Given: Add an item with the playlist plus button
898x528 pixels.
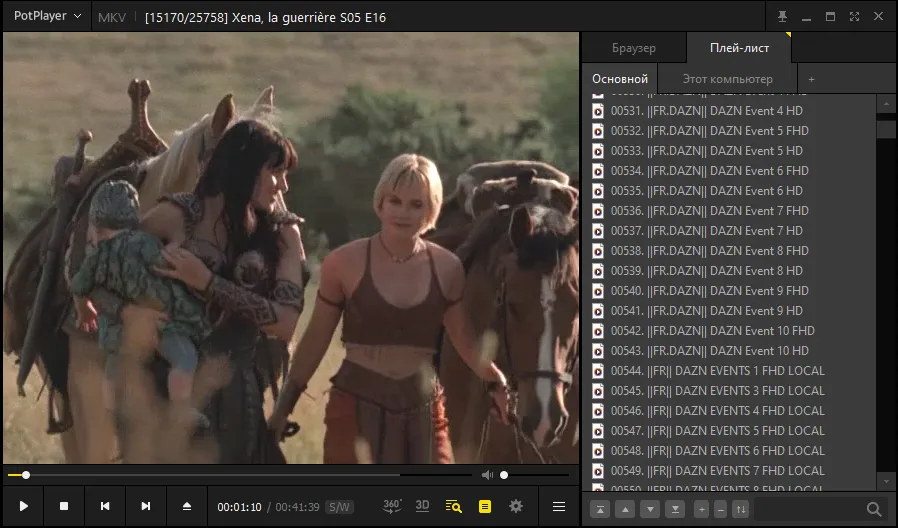Looking at the screenshot, I should 702,509.
